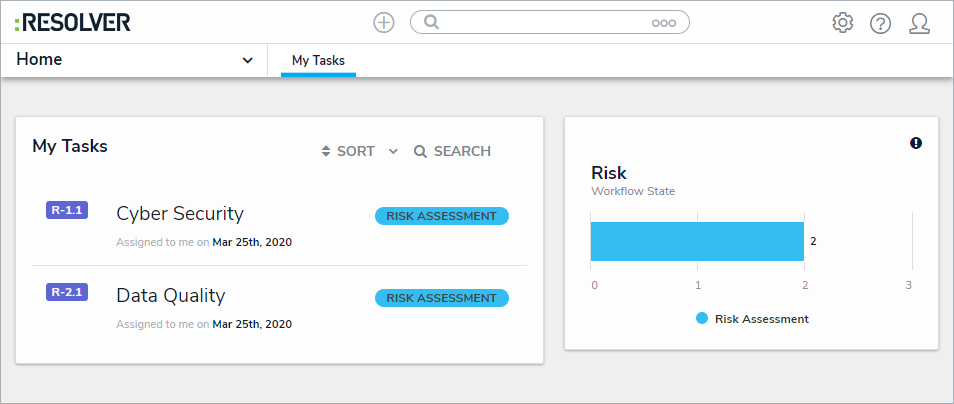Toggle Risk Assessment legend item

click(753, 319)
